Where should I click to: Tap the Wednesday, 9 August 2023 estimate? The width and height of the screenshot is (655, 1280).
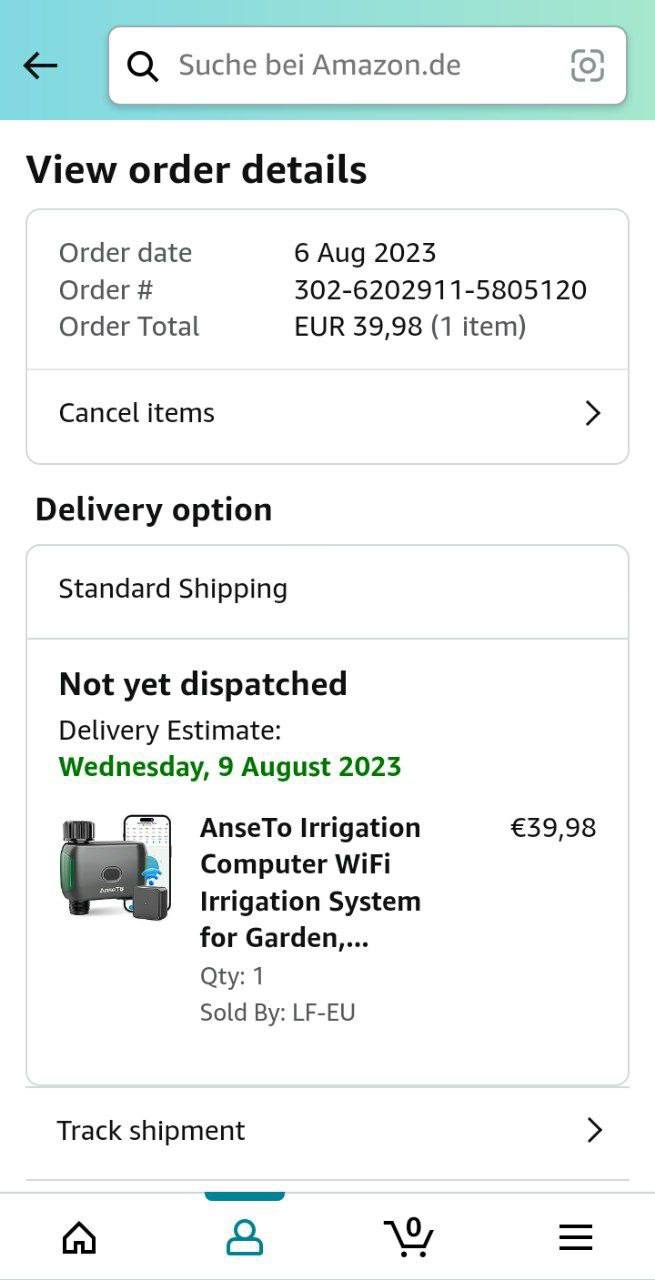230,767
